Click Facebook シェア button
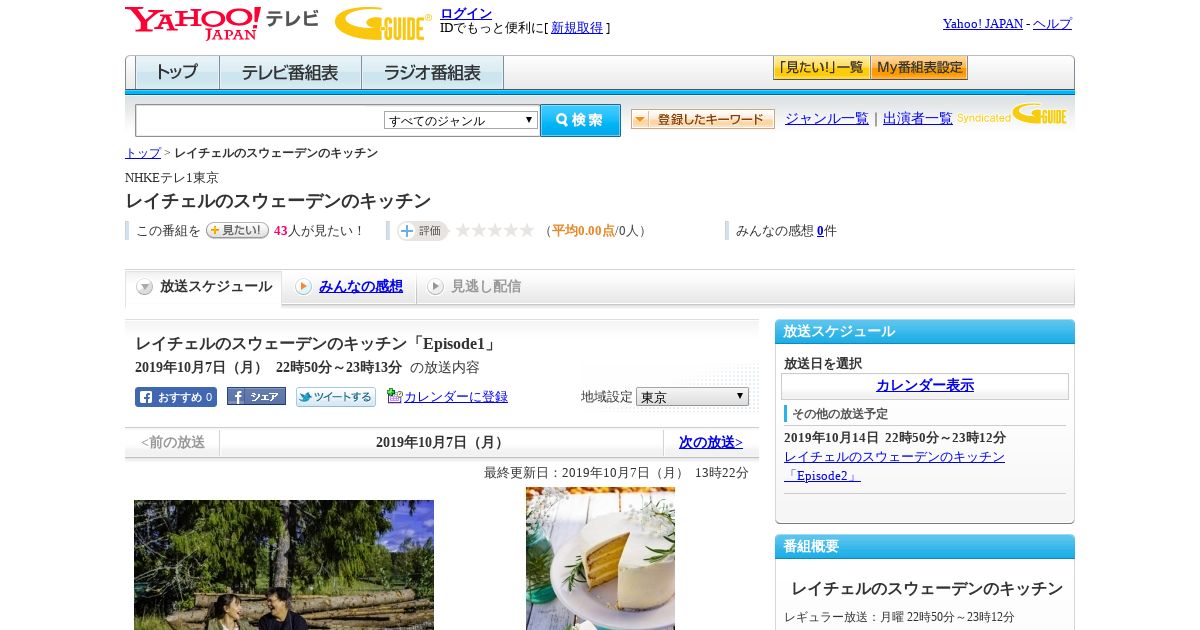Viewport: 1200px width, 630px height. tap(256, 396)
